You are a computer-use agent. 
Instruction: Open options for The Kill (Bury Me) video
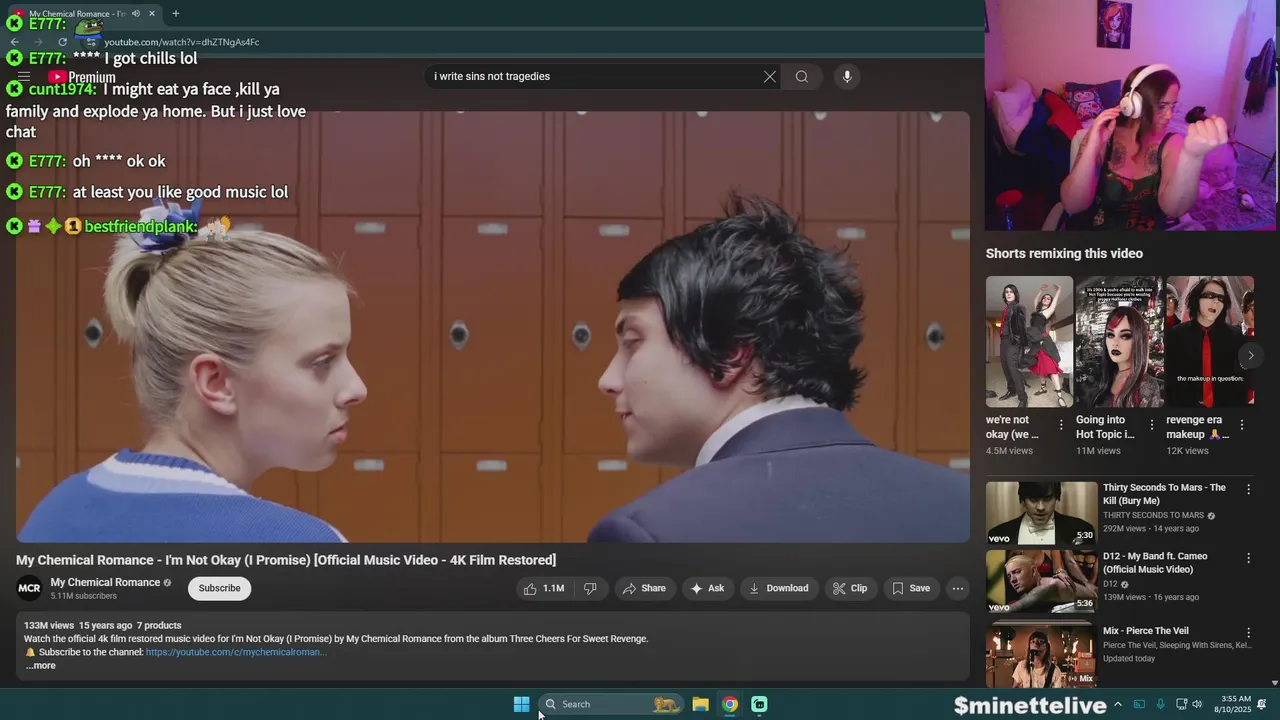pos(1248,489)
